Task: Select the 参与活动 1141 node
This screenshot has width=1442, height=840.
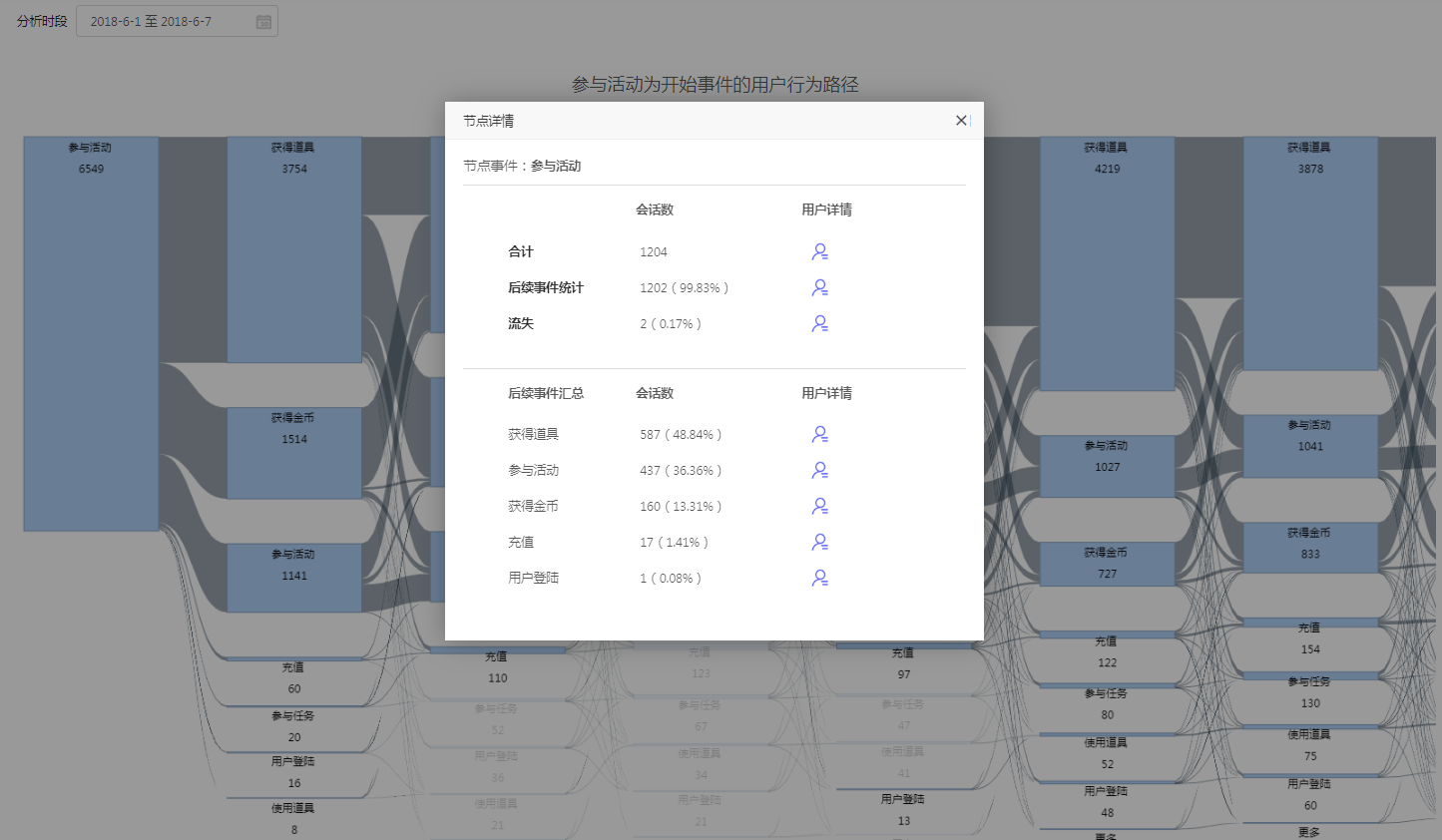Action: point(294,578)
